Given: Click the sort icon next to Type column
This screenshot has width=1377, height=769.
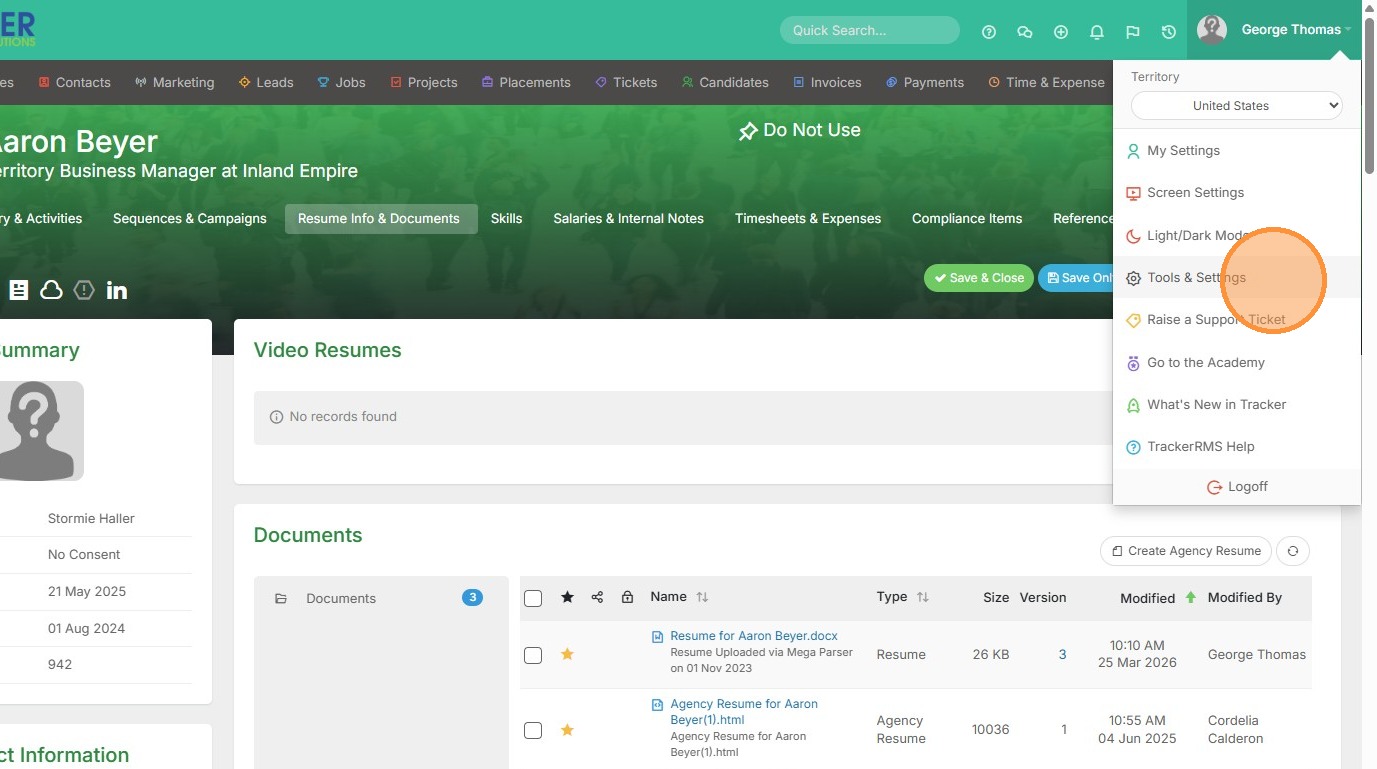Looking at the screenshot, I should tap(922, 597).
